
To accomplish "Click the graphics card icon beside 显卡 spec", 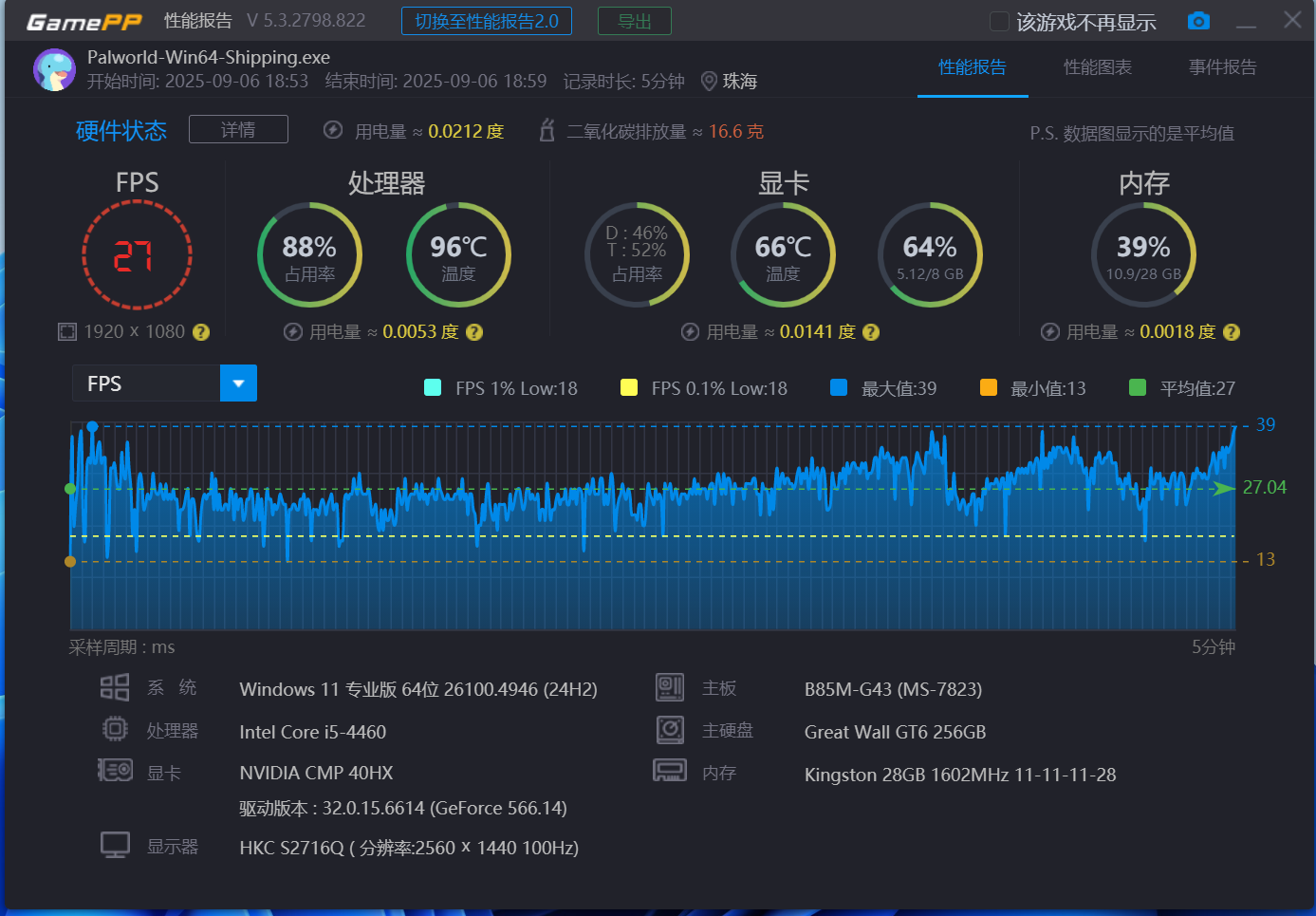I will point(115,770).
